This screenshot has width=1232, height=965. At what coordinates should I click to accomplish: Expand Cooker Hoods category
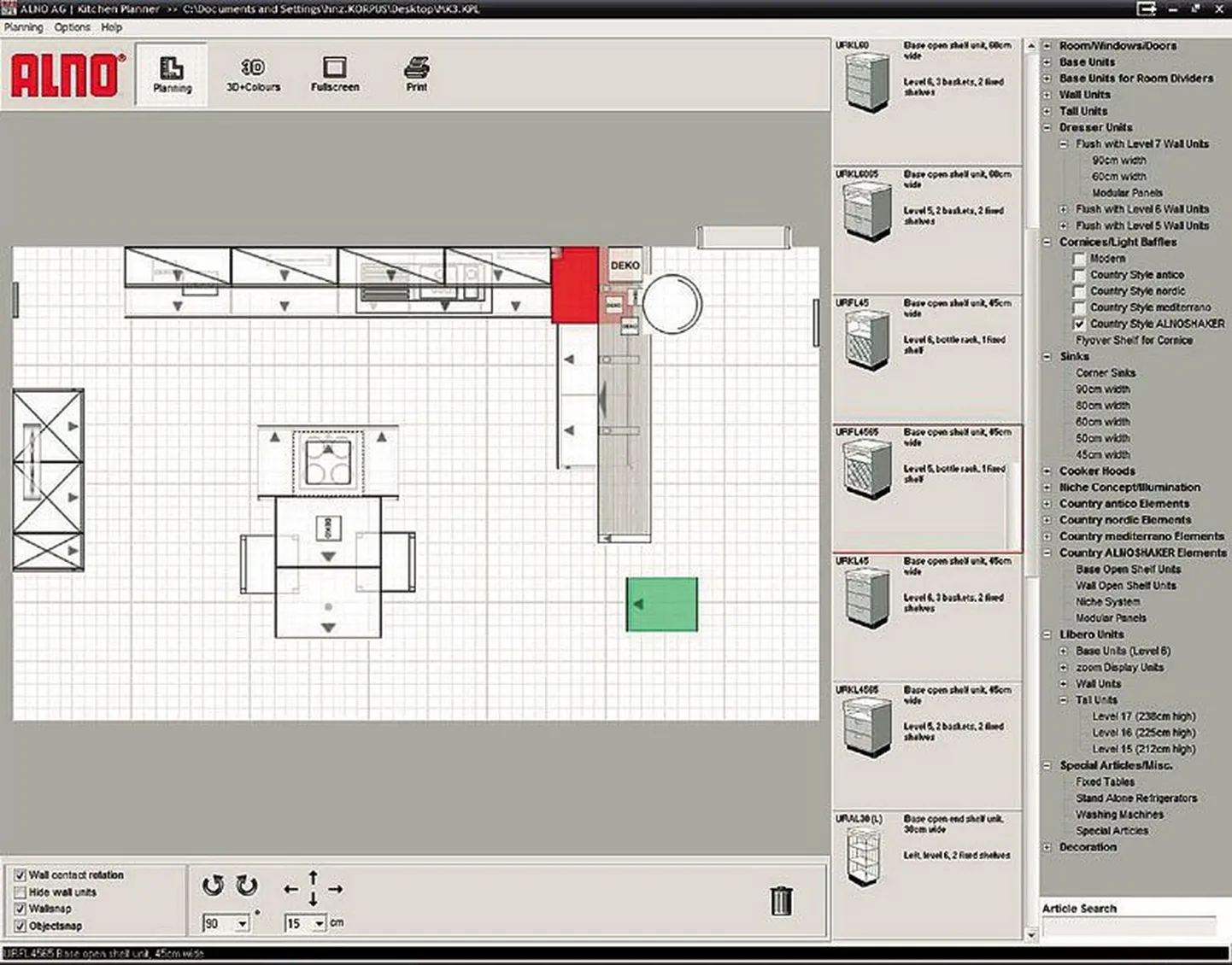pyautogui.click(x=1047, y=471)
